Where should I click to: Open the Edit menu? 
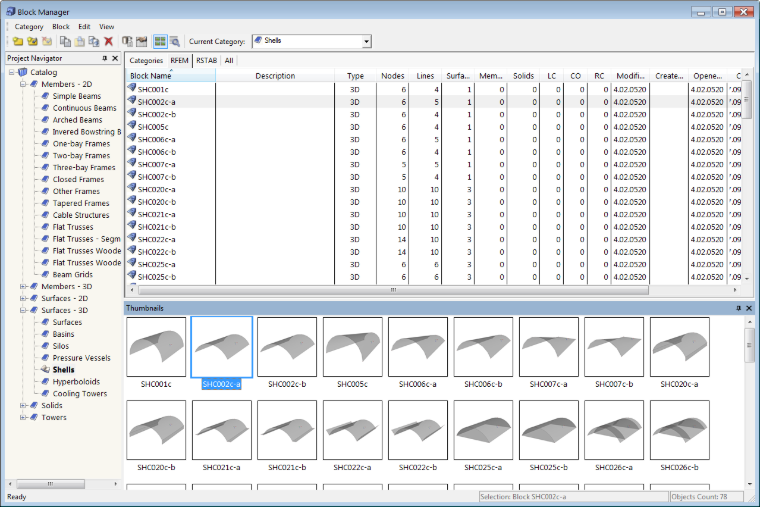pyautogui.click(x=84, y=27)
